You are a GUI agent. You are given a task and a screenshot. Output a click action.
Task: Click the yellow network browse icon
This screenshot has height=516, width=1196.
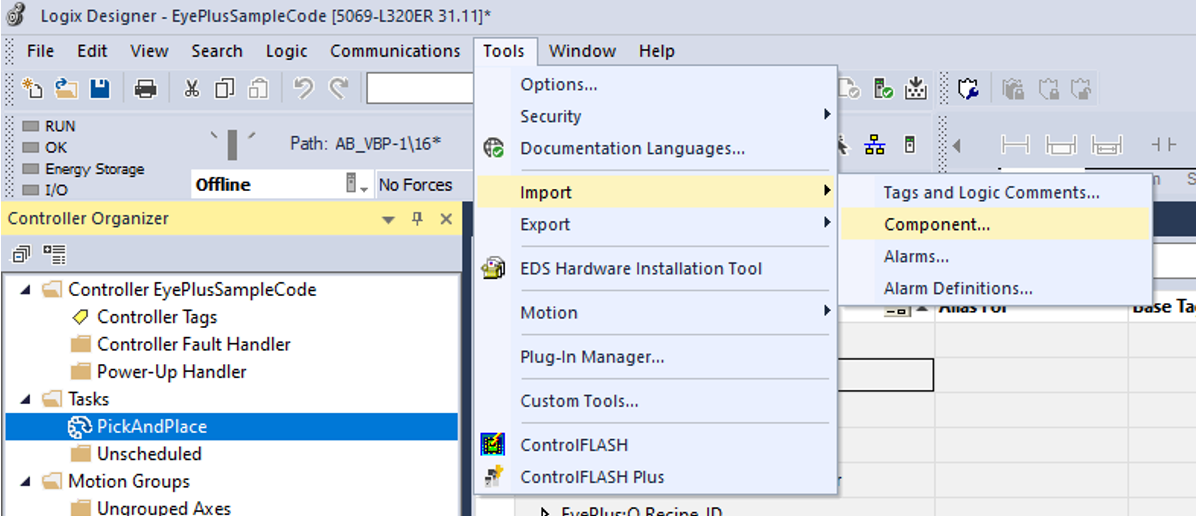875,146
